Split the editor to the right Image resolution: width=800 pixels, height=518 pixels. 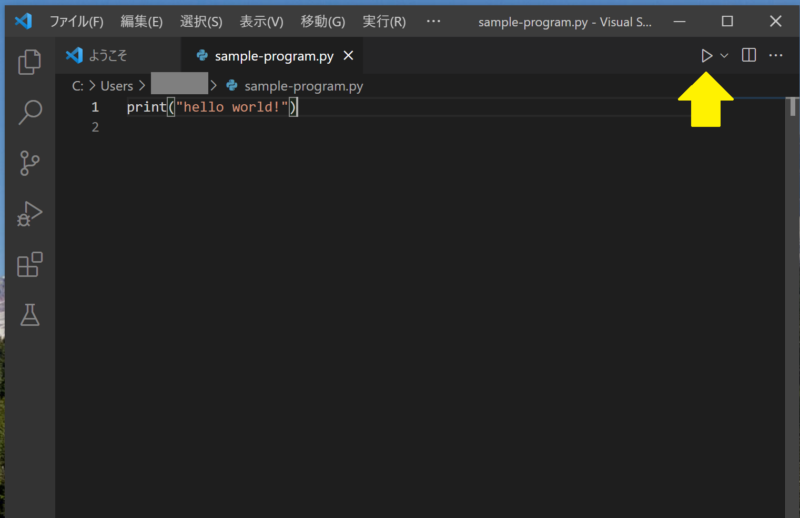748,56
